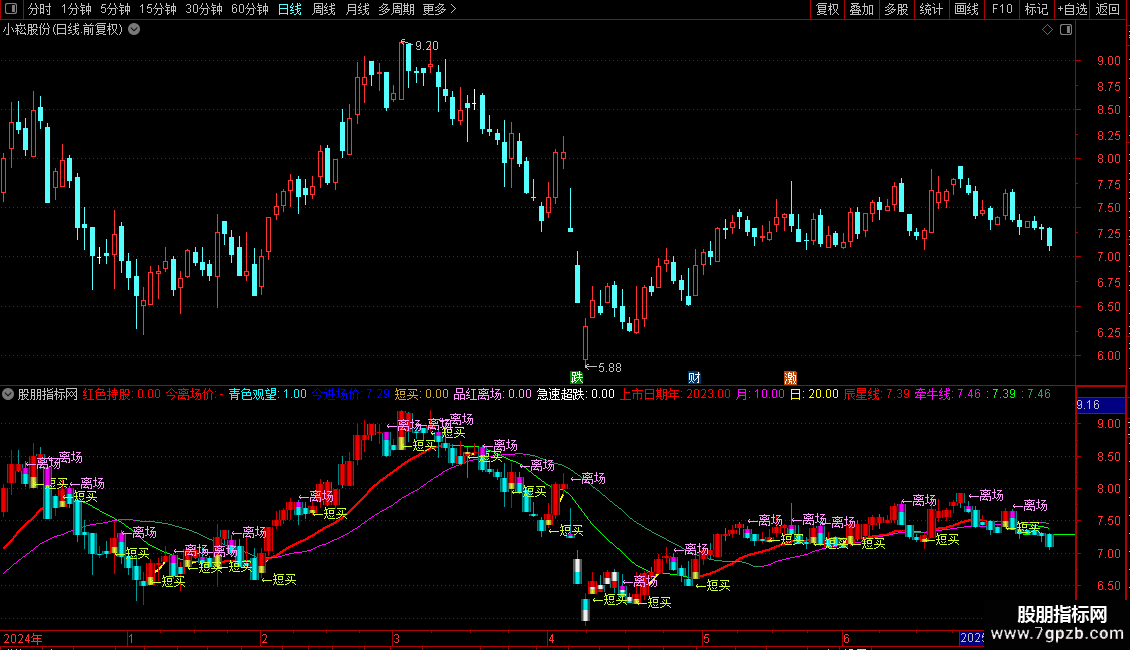Click the green 跌 event marker

[577, 378]
